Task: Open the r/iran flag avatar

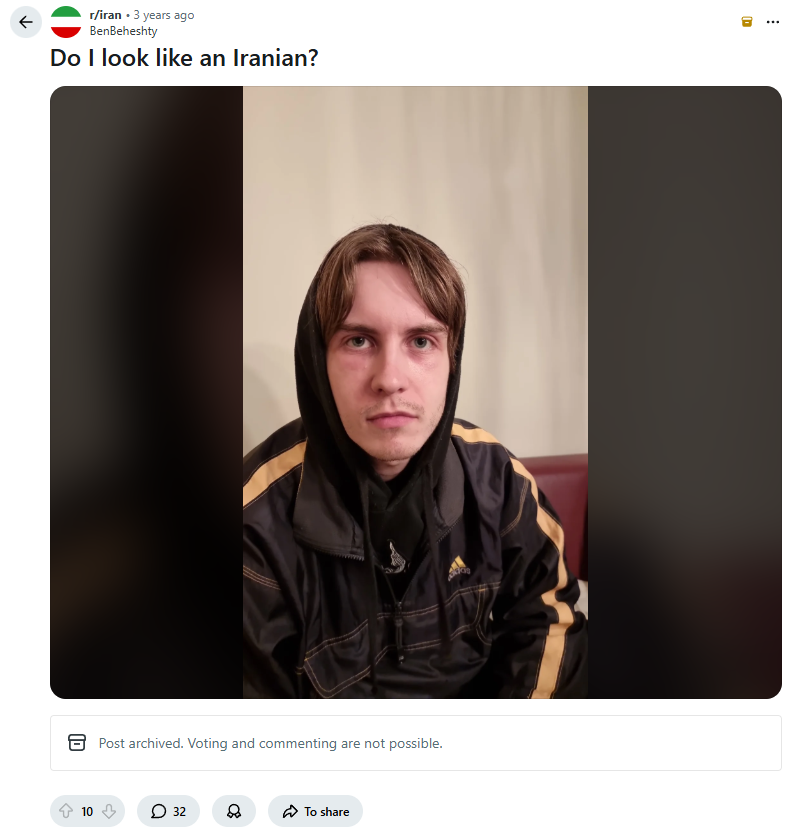Action: click(66, 22)
